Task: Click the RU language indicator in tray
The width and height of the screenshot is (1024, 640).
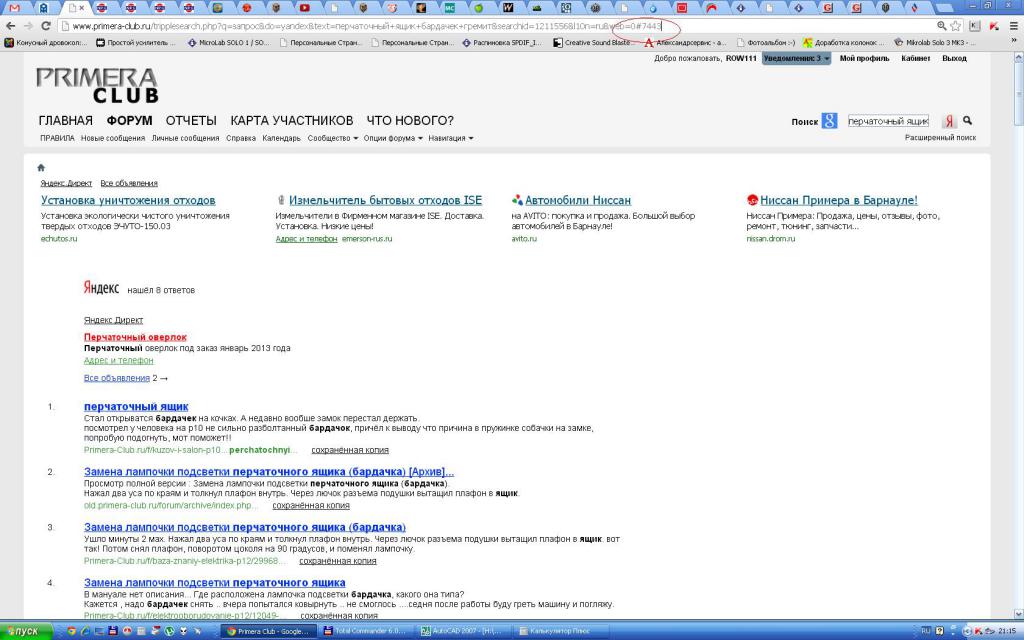Action: (925, 631)
